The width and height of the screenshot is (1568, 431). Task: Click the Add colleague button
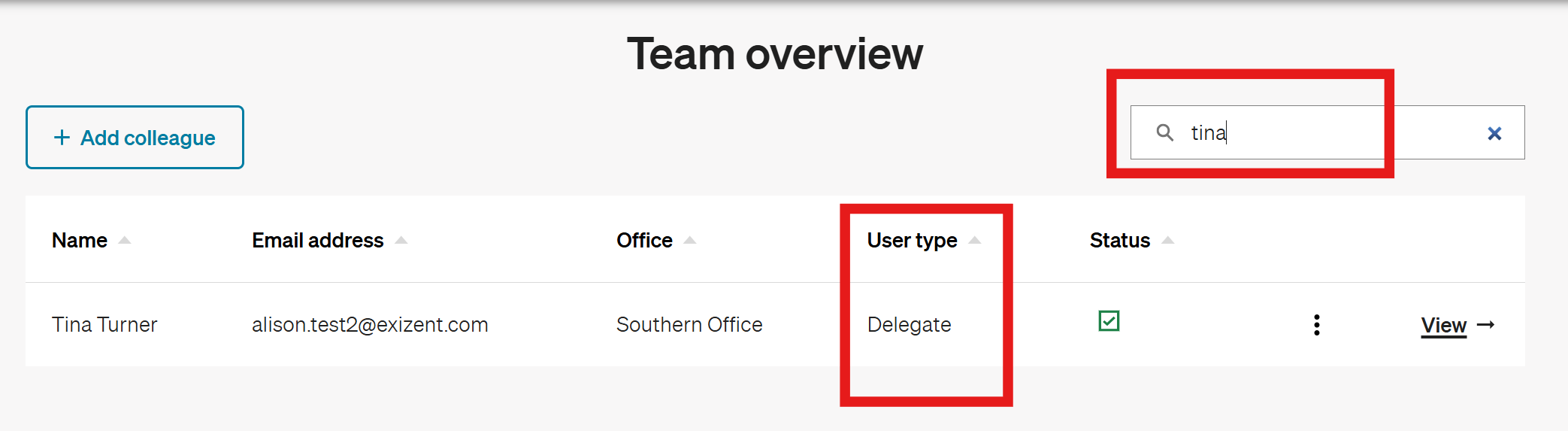135,138
